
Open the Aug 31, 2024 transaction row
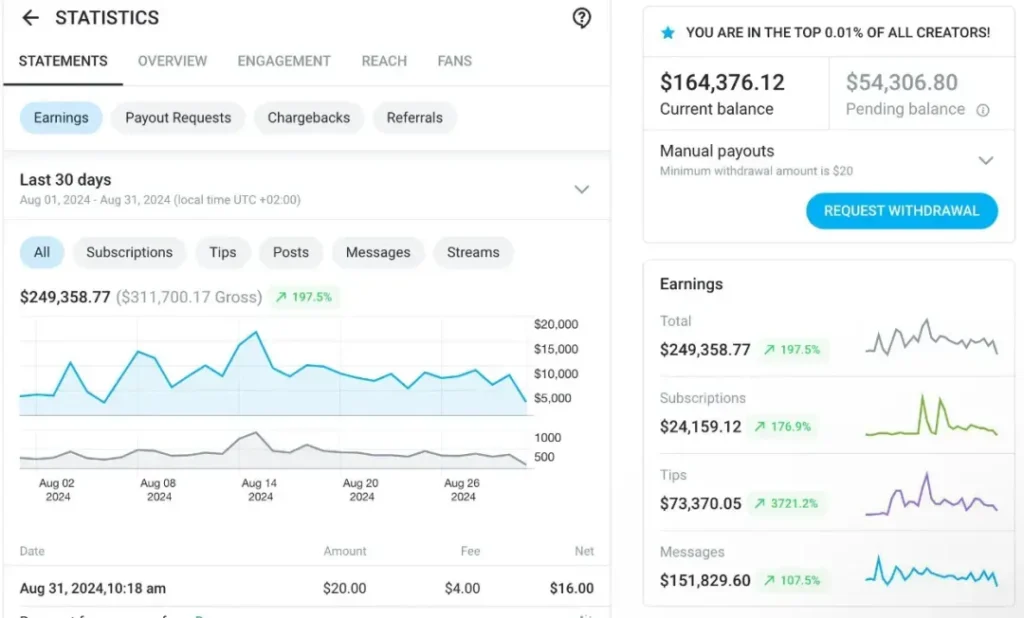(x=307, y=588)
